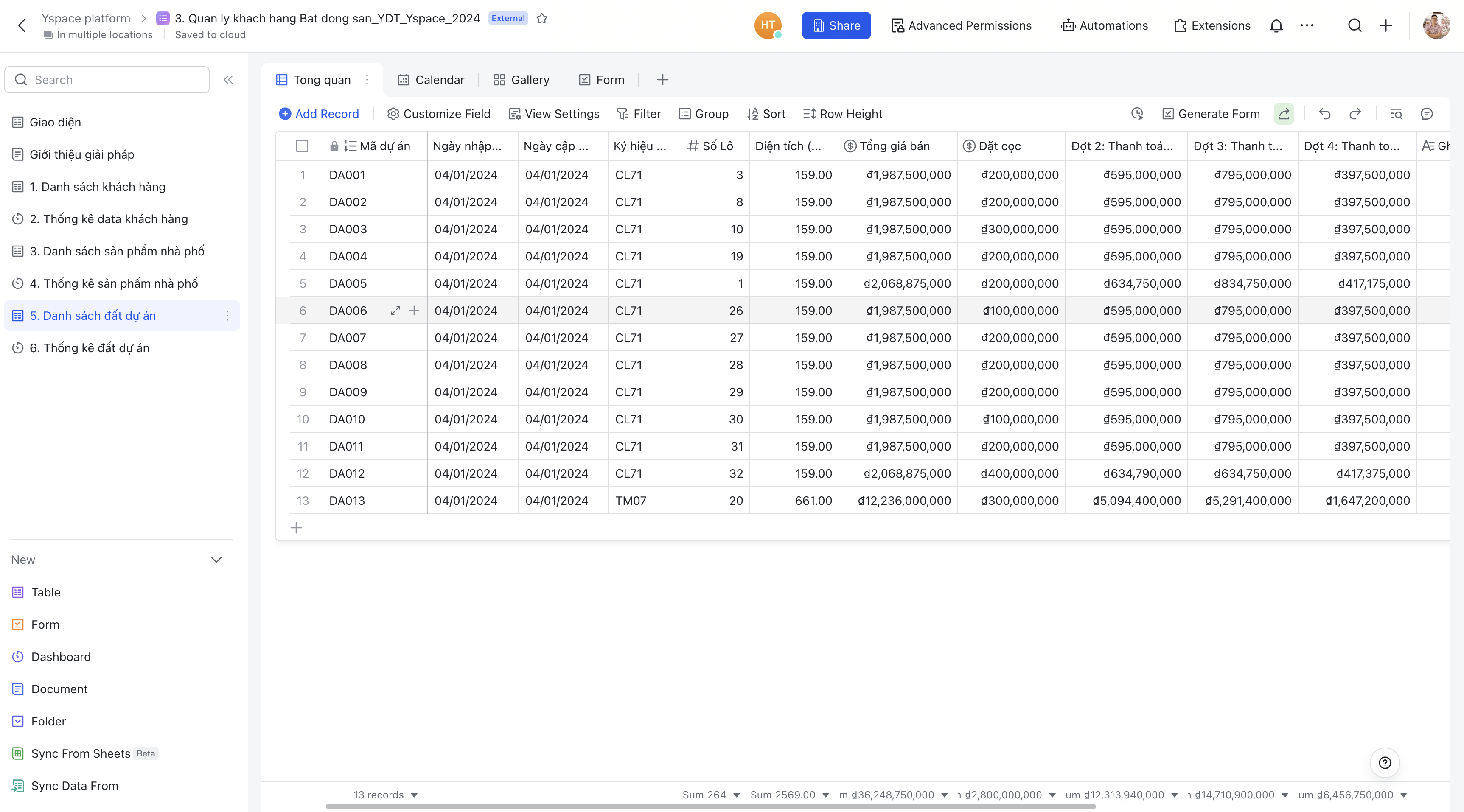
Task: Click the Tổng giá bán column header
Action: pos(898,146)
